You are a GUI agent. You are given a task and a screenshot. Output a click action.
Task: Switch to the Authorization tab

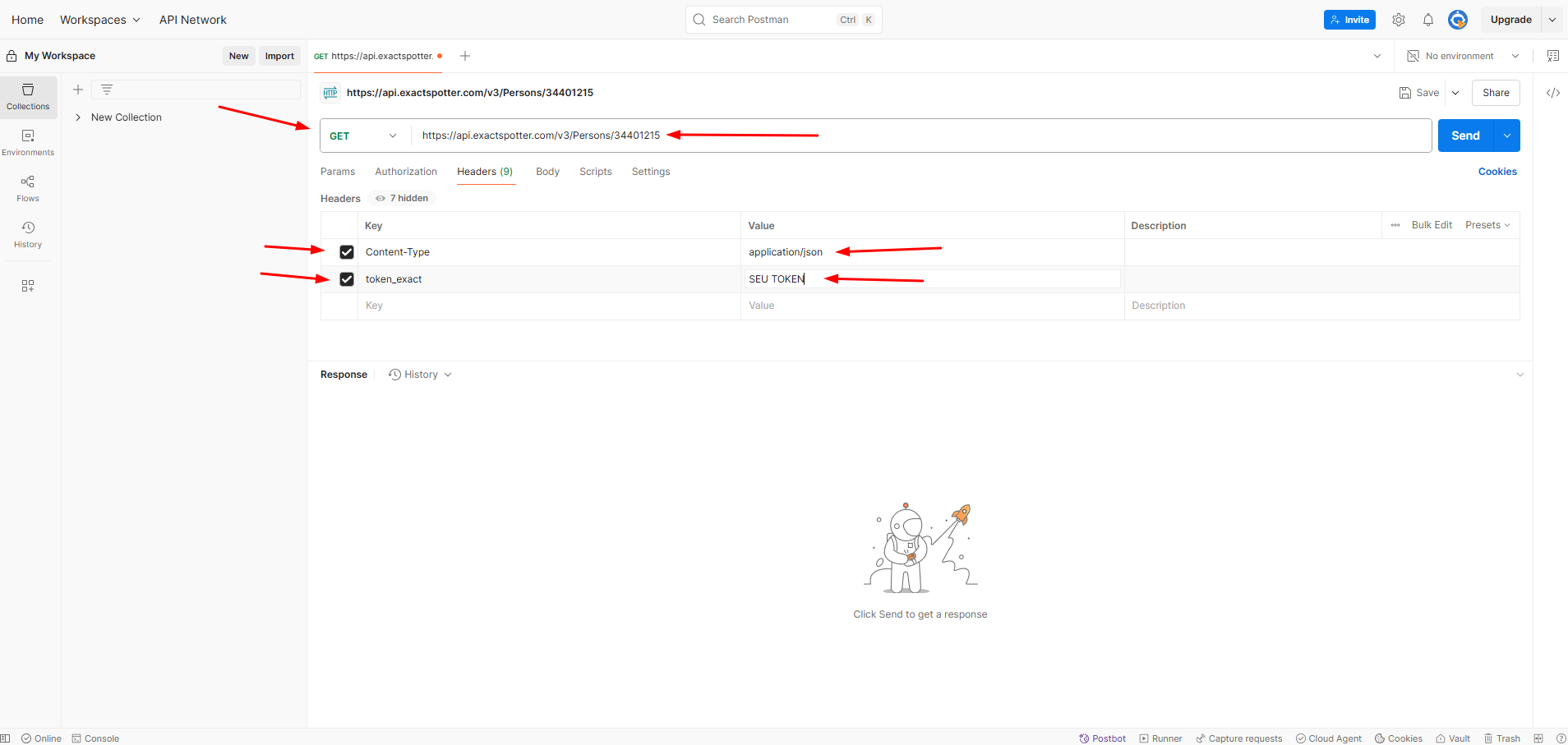pos(406,172)
